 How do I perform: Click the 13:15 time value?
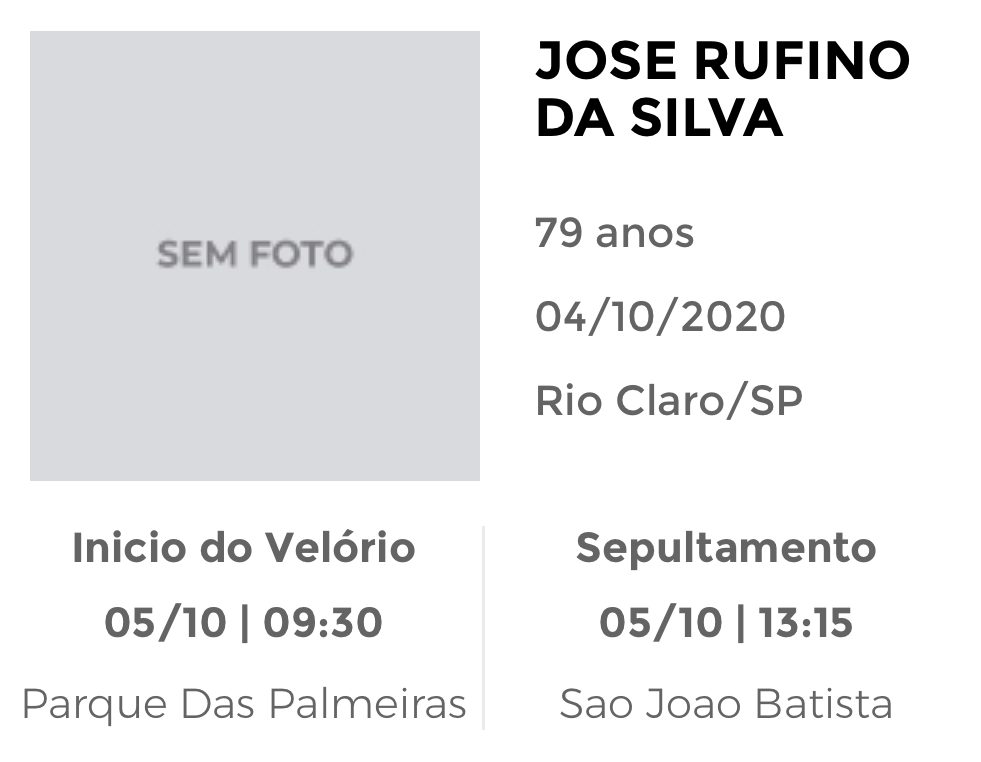pyautogui.click(x=806, y=623)
